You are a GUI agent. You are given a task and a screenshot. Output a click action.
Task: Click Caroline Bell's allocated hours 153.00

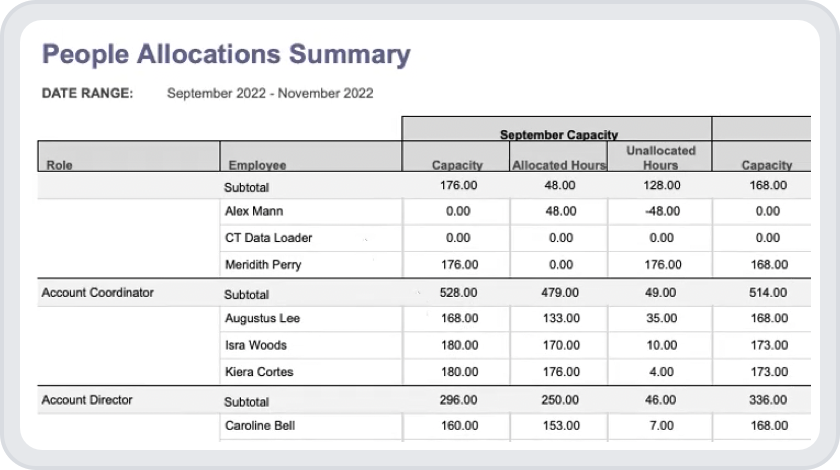pos(561,426)
